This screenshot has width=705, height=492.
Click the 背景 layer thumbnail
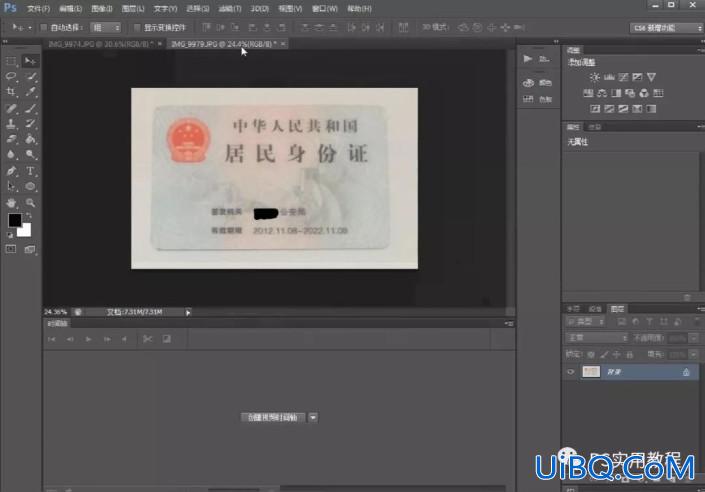click(x=591, y=371)
